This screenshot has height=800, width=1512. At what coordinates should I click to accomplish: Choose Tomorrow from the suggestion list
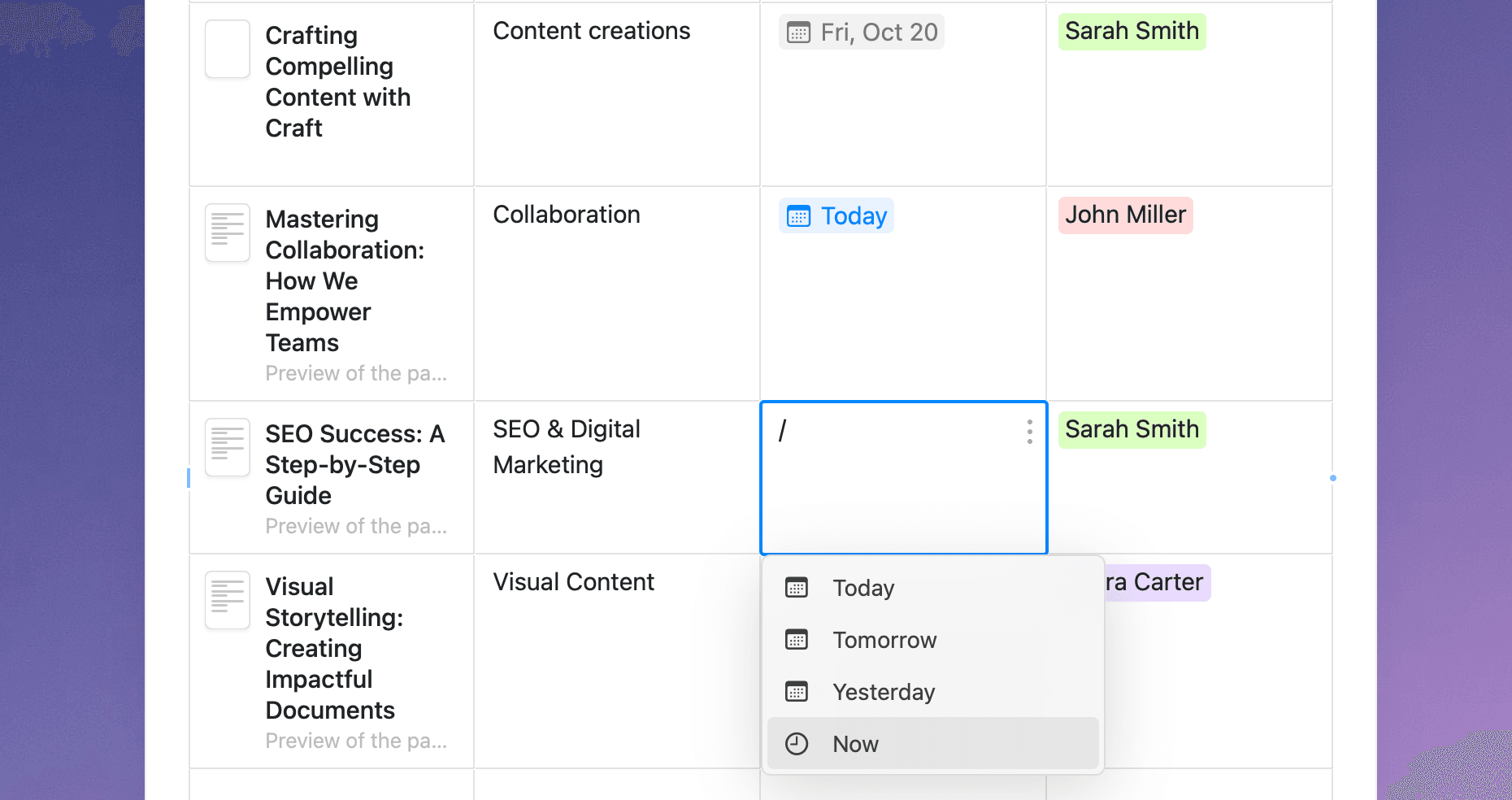tap(884, 640)
